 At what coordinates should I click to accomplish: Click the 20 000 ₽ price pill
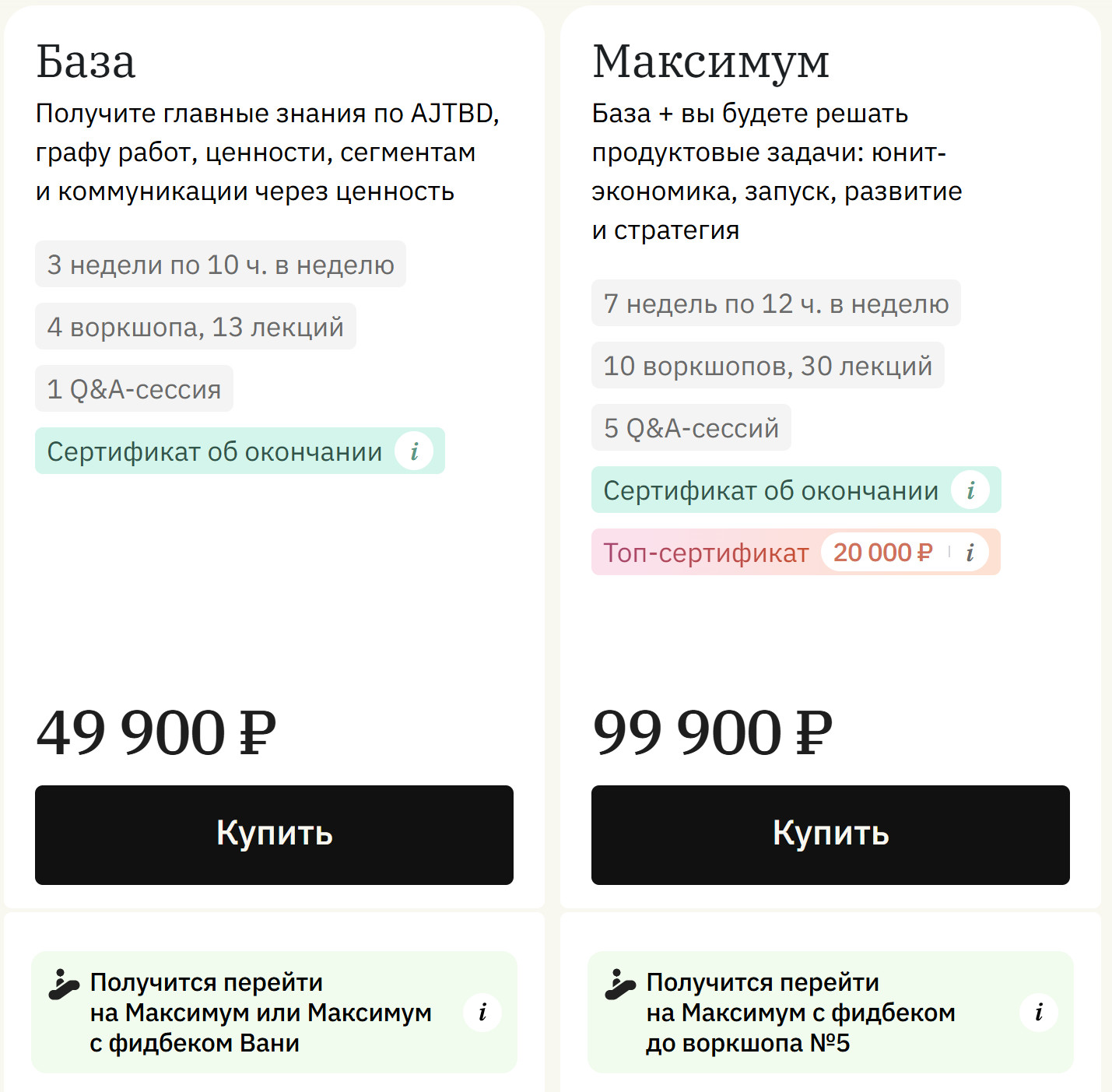pos(882,553)
